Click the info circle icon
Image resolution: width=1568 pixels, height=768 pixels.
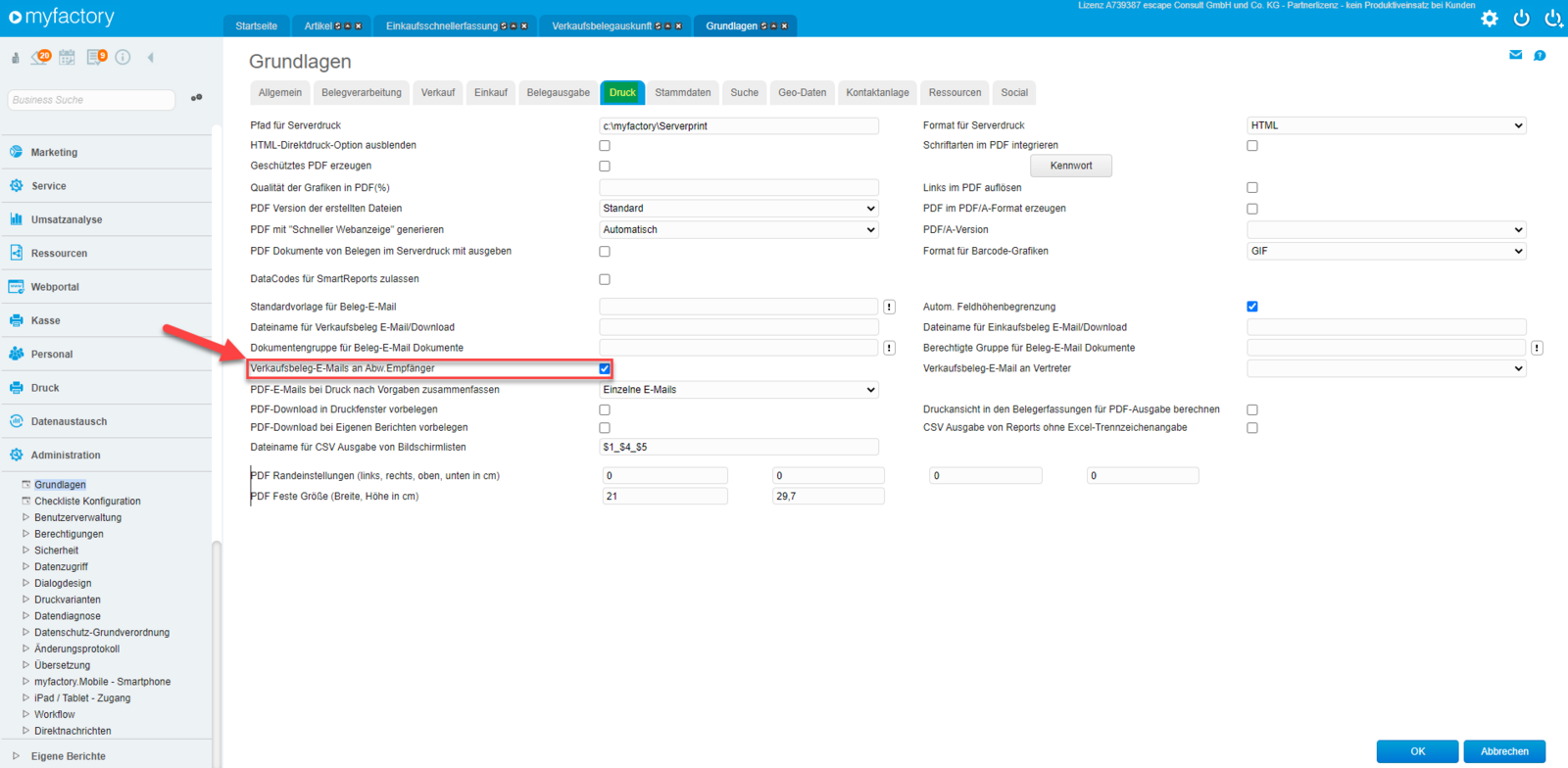(122, 58)
